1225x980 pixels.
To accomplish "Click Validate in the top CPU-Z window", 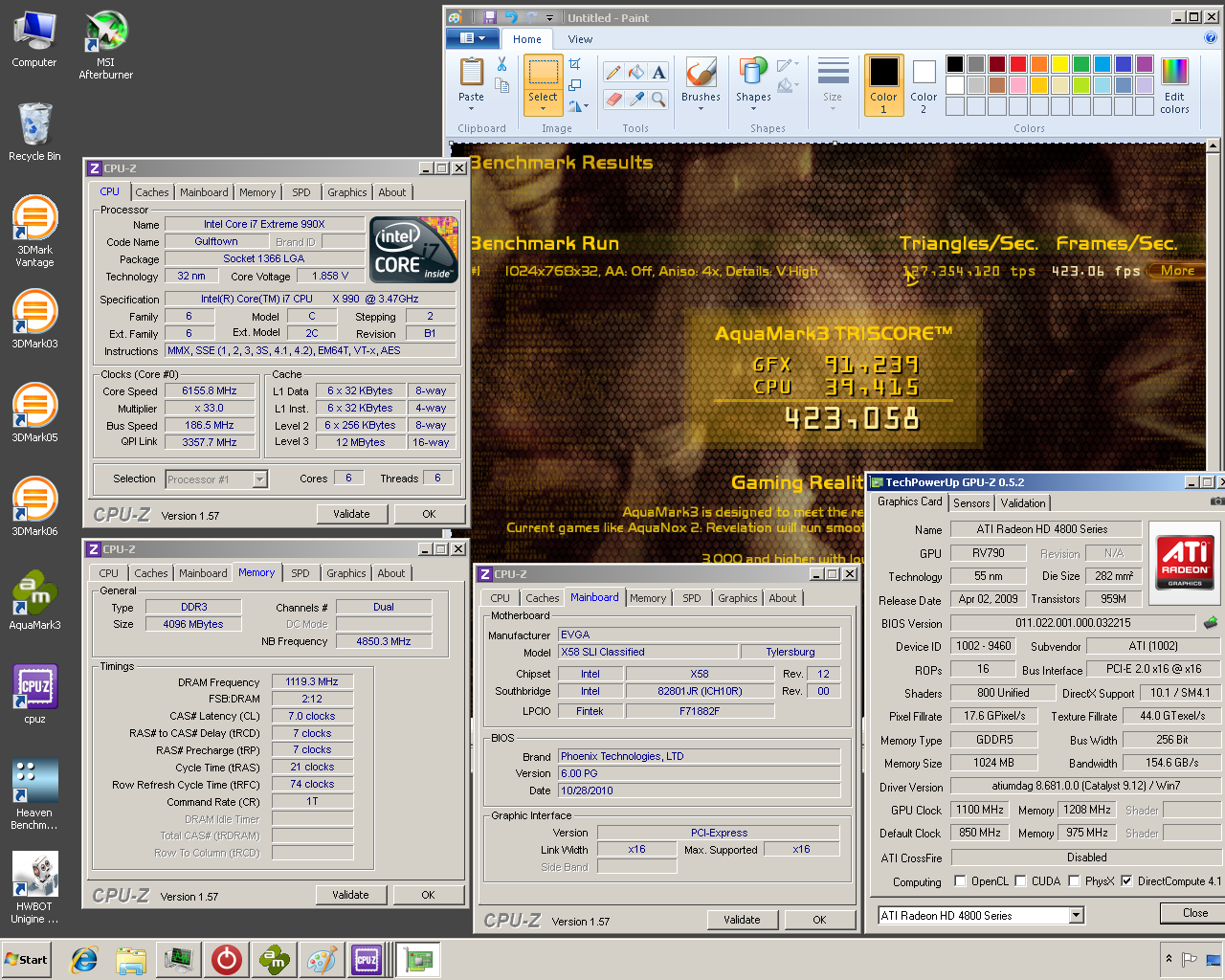I will (351, 514).
